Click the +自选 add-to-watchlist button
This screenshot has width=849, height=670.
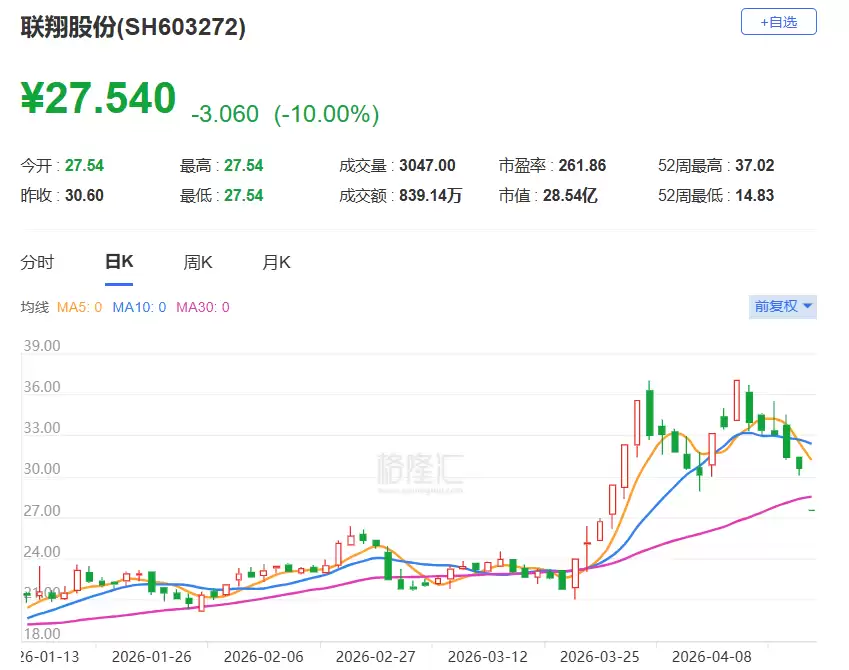pyautogui.click(x=778, y=21)
